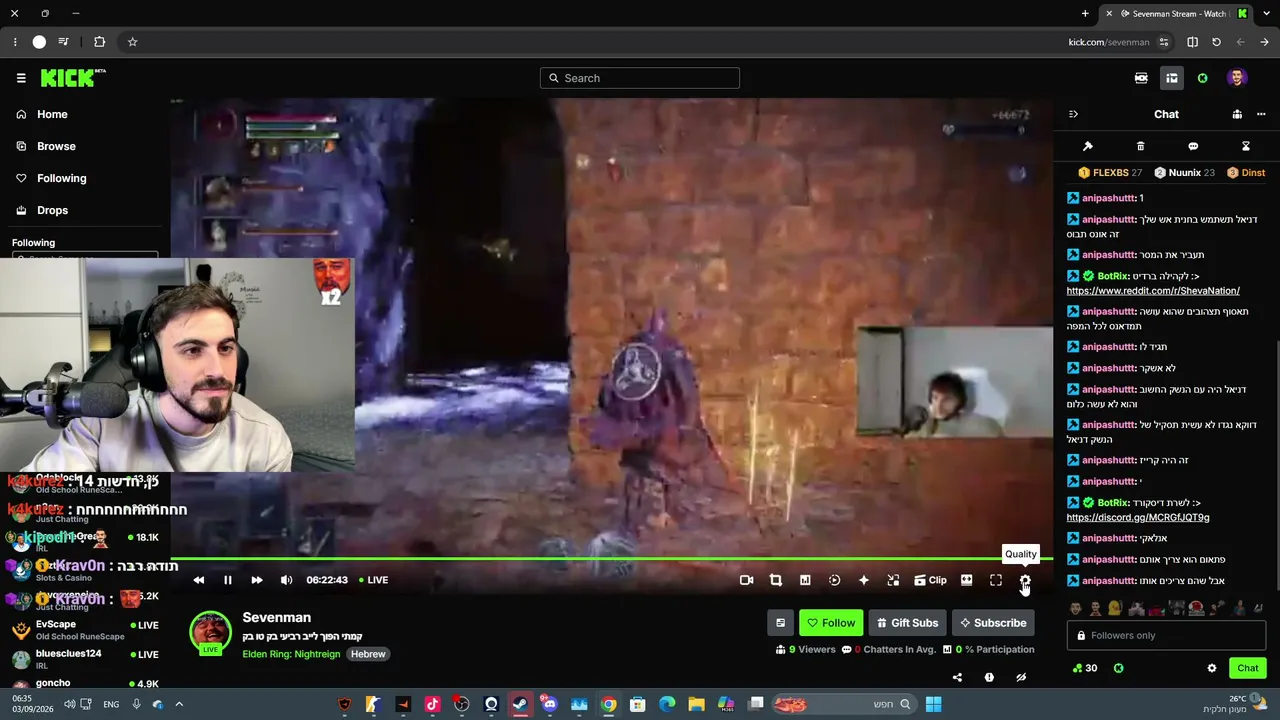Click the top bar highlighted layout icon
Screen dimensions: 1280x720
(x=1171, y=78)
